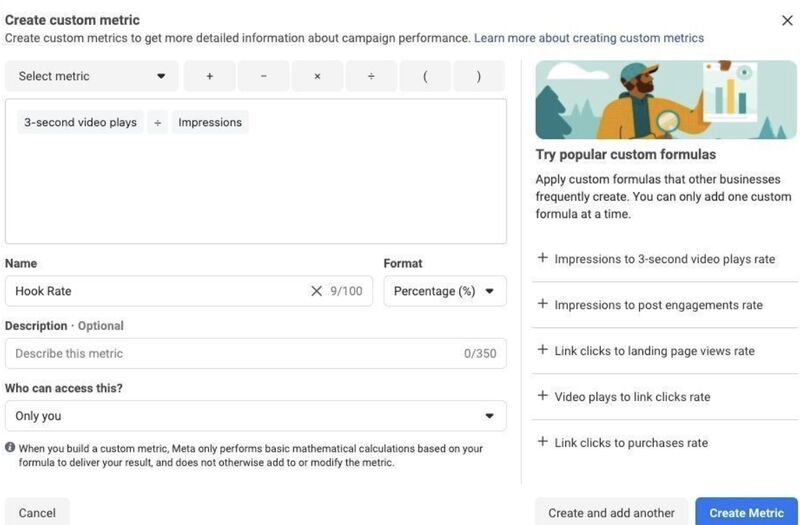Viewport: 800px width, 525px height.
Task: Open the Who can access dropdown
Action: (x=255, y=416)
